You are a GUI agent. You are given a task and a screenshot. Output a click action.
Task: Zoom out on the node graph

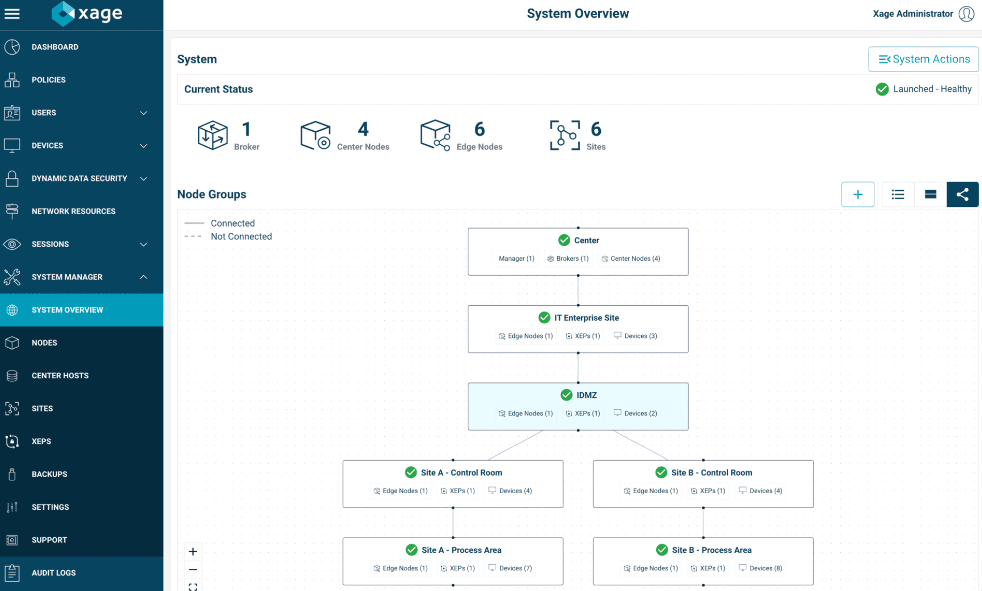193,569
